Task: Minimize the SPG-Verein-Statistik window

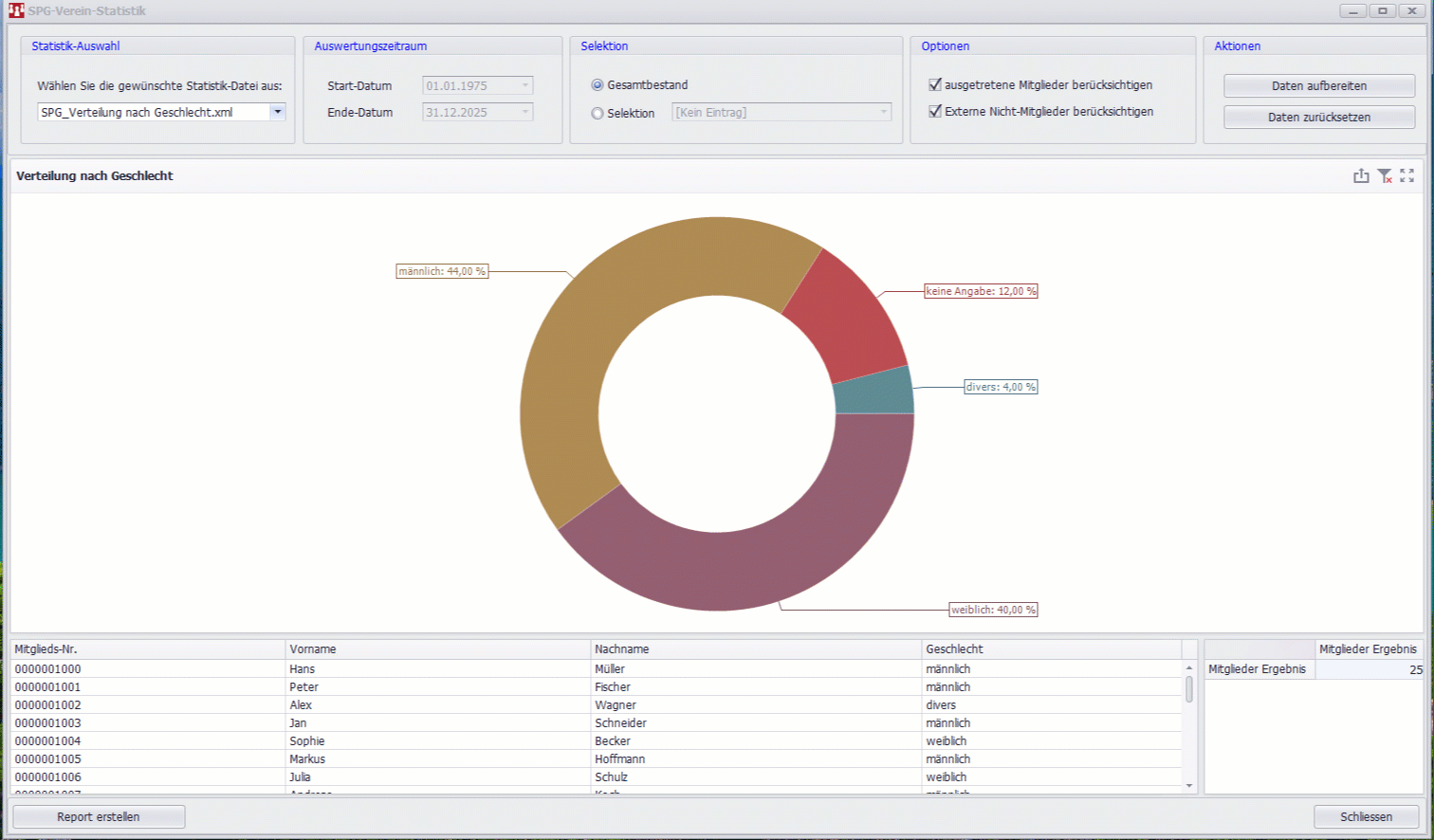Action: click(1352, 10)
